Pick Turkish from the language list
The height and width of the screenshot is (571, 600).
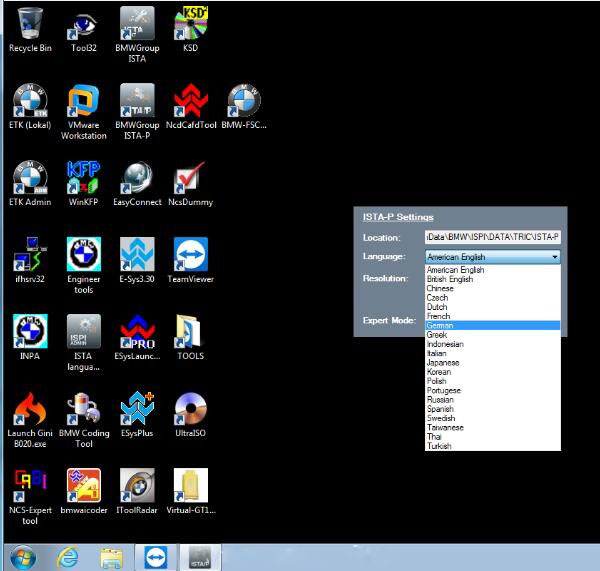pyautogui.click(x=492, y=446)
